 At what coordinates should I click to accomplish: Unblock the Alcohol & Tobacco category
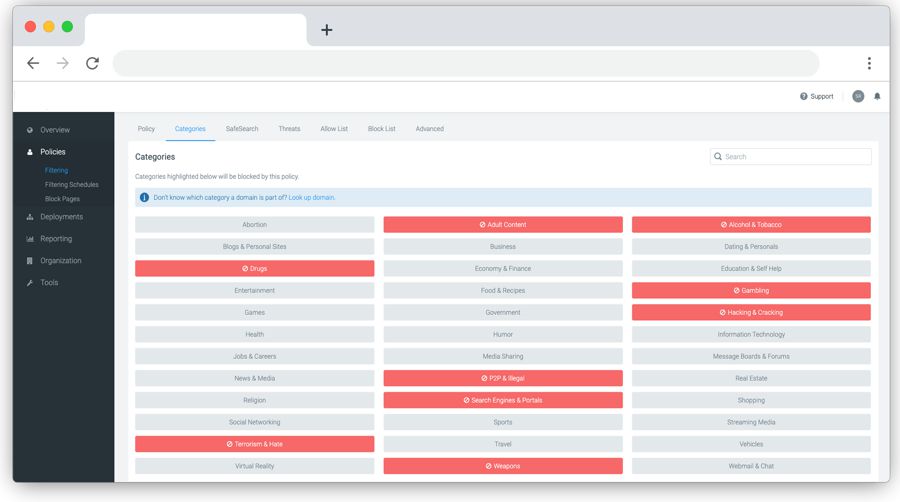click(x=751, y=224)
